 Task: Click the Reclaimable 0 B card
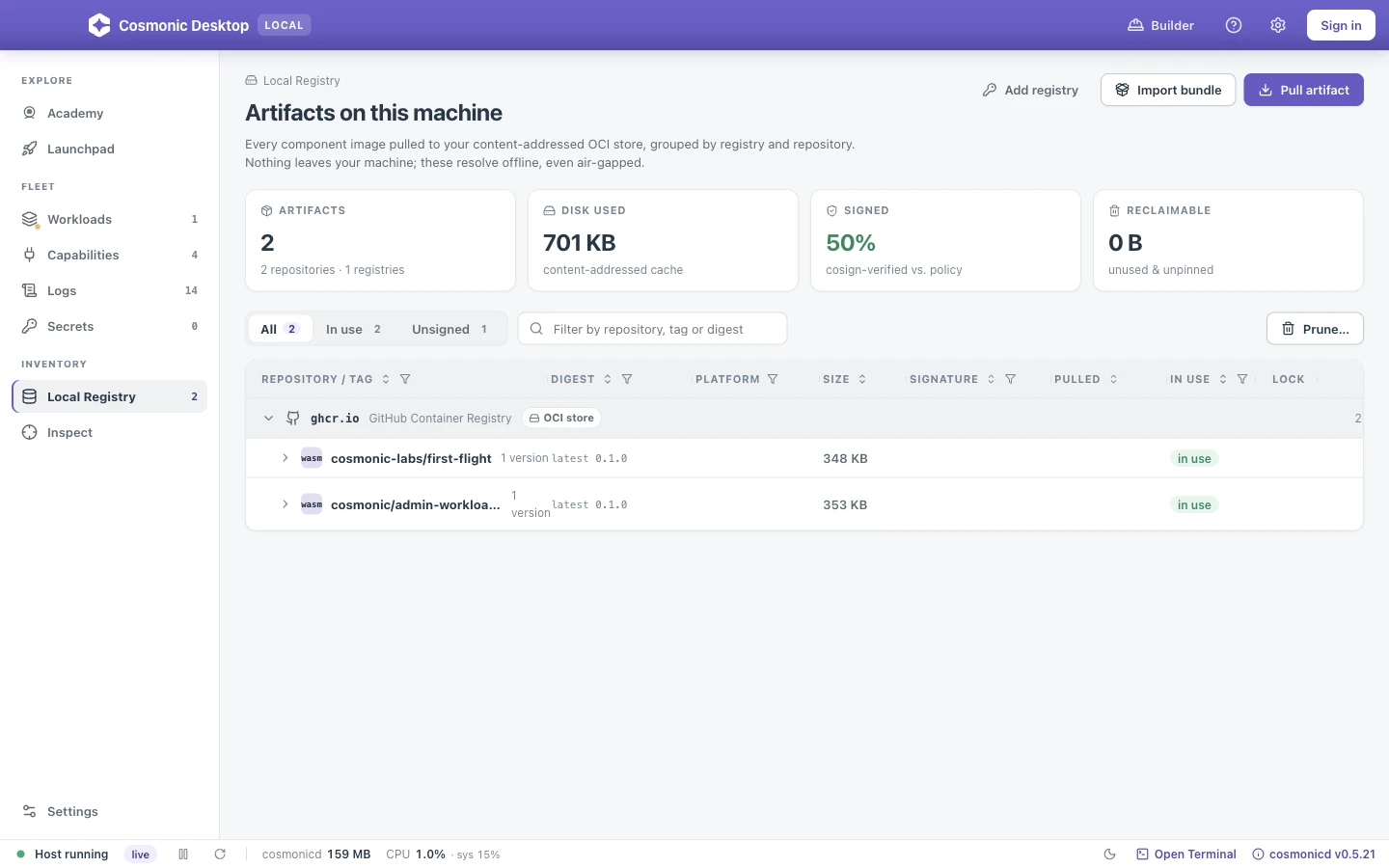coord(1228,240)
